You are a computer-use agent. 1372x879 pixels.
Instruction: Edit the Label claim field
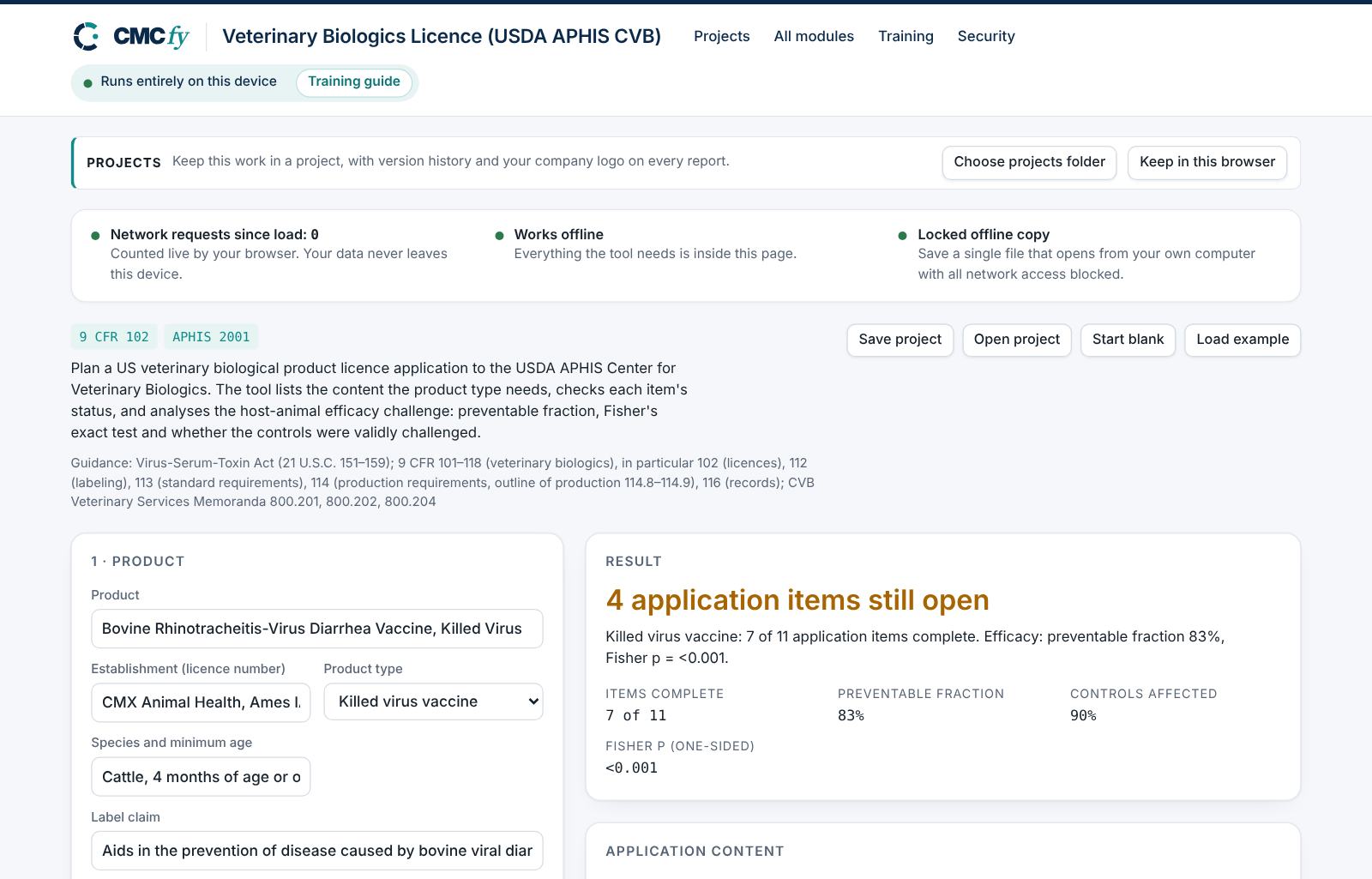317,851
